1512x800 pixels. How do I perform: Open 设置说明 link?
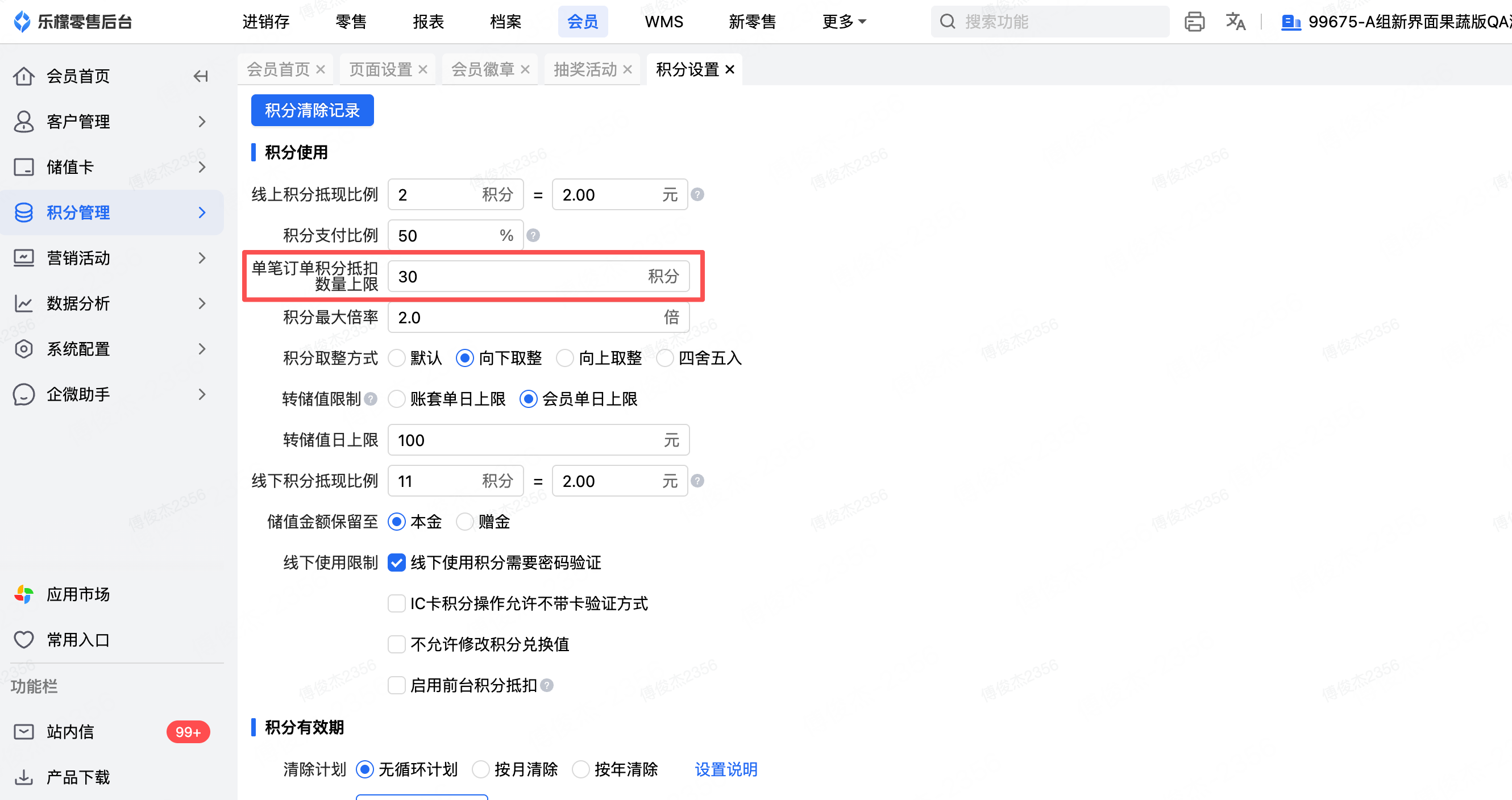(x=726, y=769)
